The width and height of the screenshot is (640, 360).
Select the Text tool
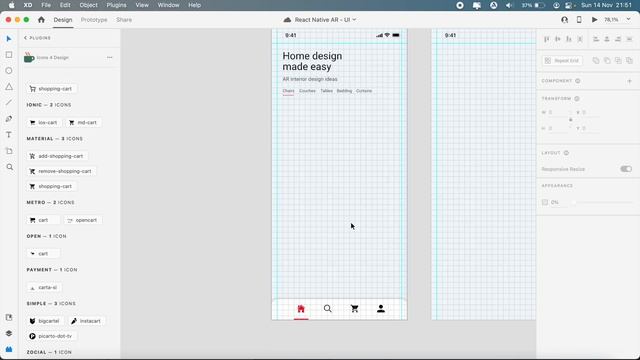pyautogui.click(x=9, y=135)
